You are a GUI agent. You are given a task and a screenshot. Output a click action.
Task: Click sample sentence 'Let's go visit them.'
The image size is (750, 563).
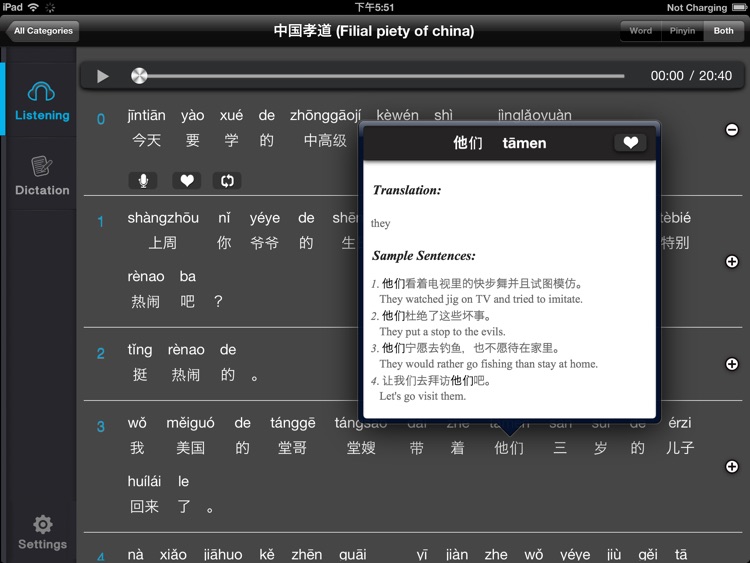[x=422, y=396]
